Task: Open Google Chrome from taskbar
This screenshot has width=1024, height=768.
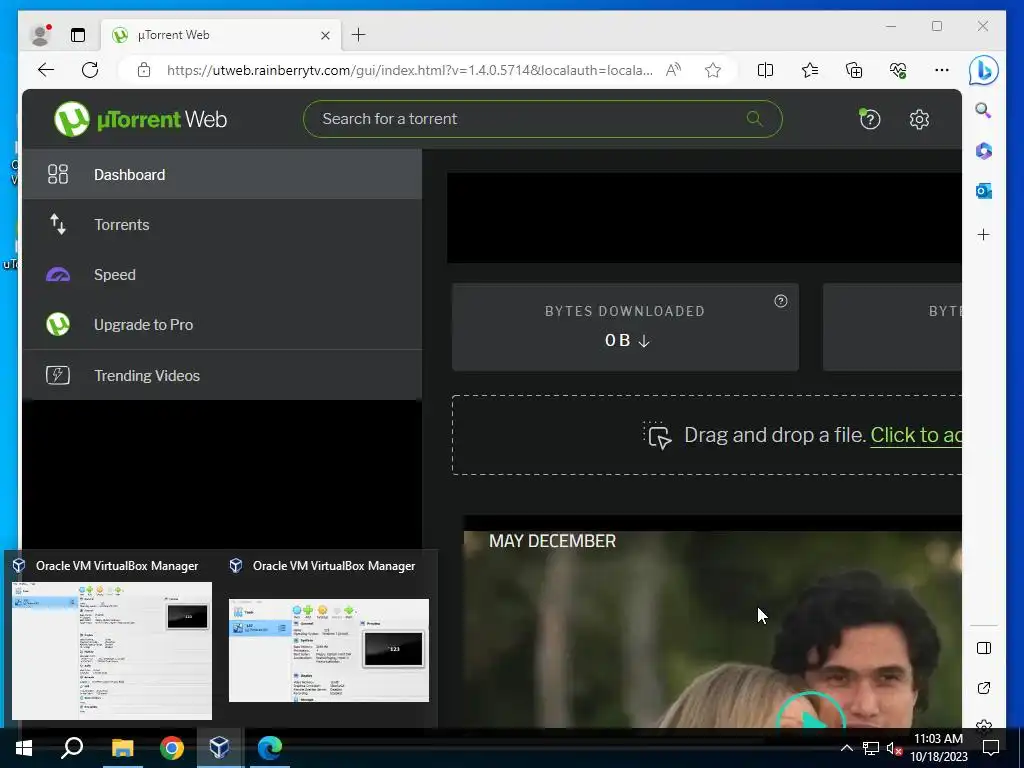Action: [x=172, y=748]
